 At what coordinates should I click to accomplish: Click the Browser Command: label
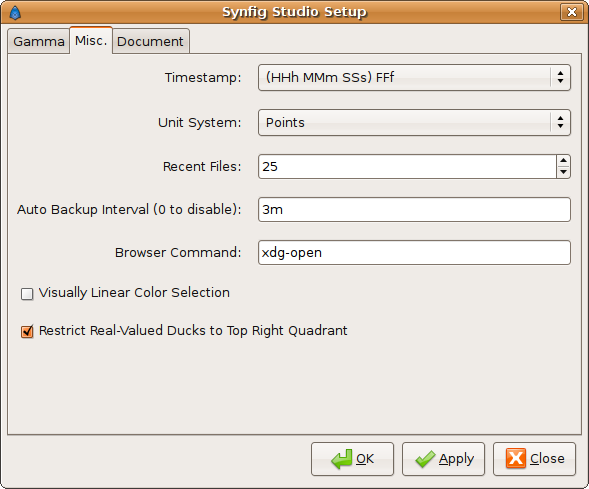(x=178, y=252)
